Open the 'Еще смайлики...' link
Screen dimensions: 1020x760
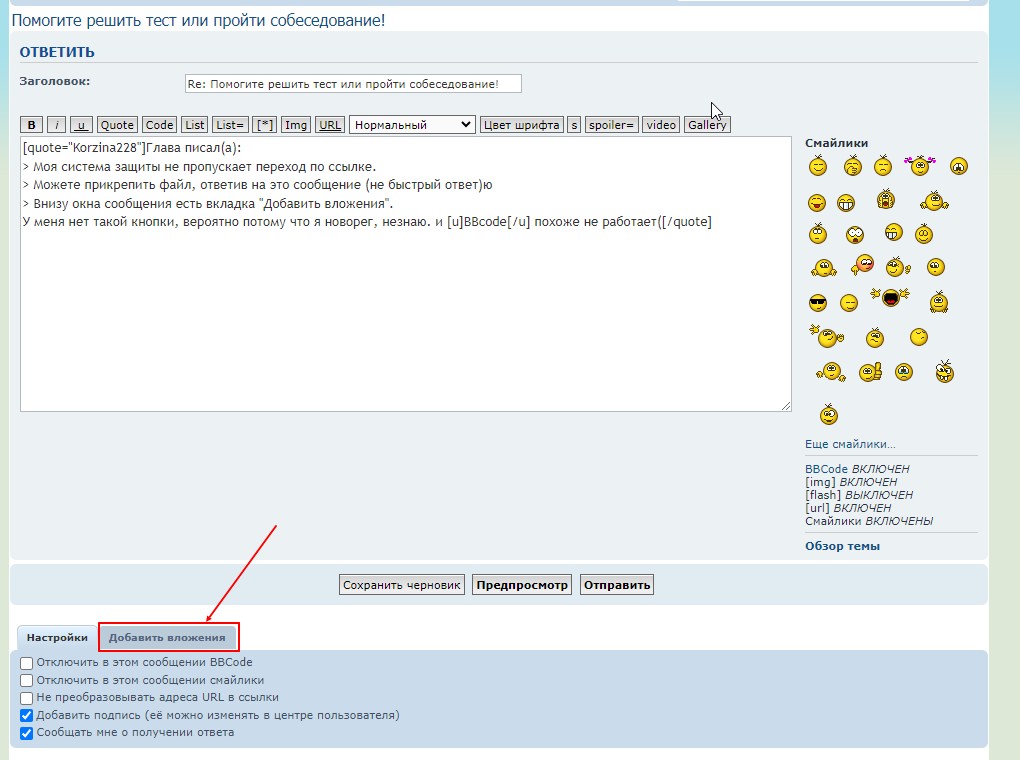coord(850,444)
